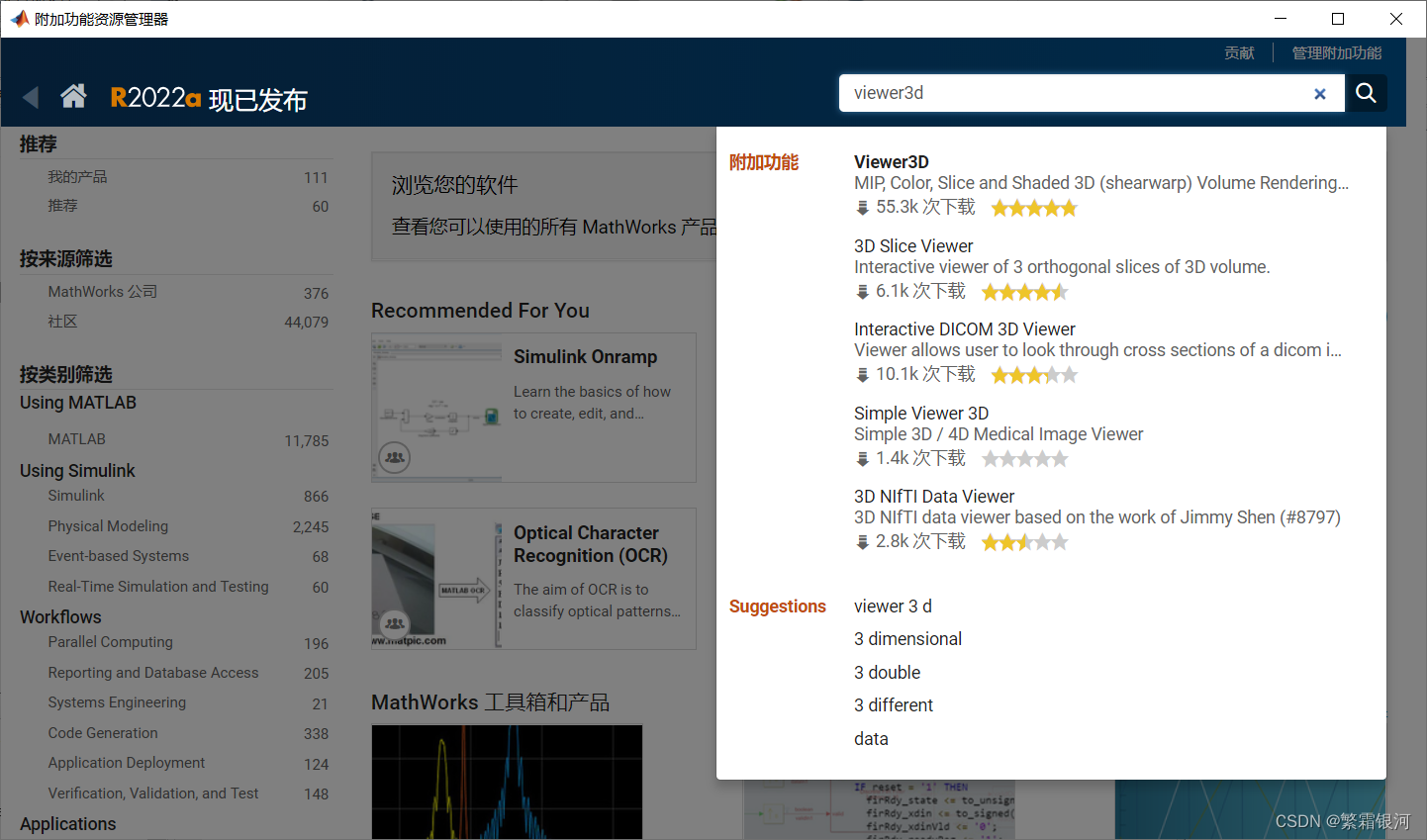1427x840 pixels.
Task: Select Verification, Validation, and Test category
Action: pyautogui.click(x=153, y=793)
